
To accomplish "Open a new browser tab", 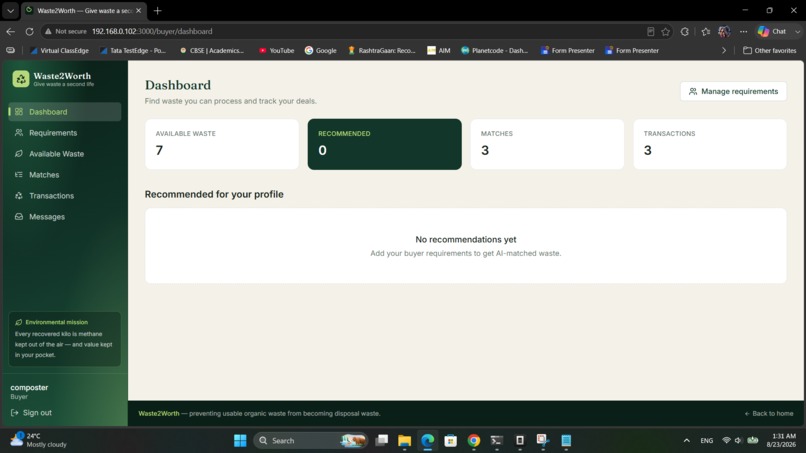I will click(x=158, y=10).
